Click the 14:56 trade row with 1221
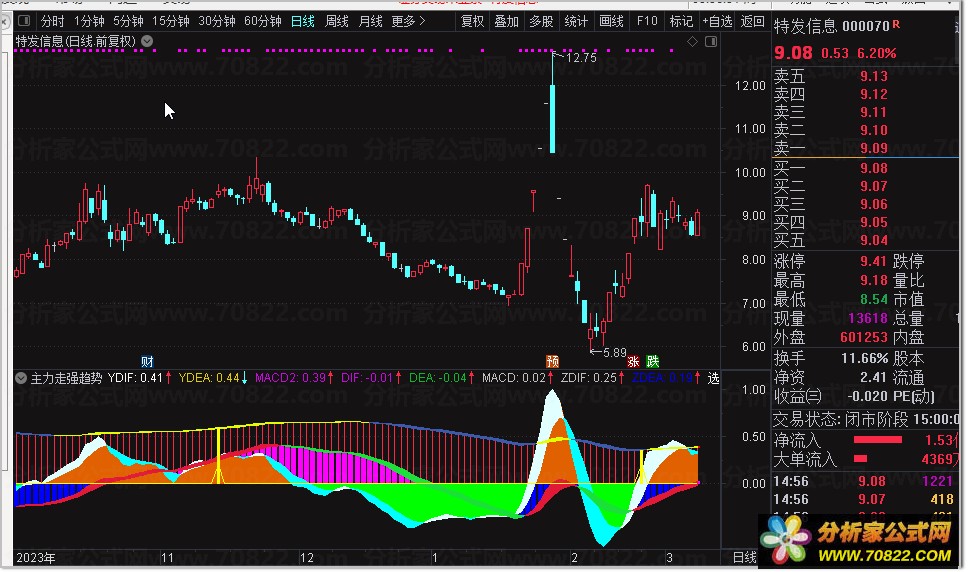Screen dimensions: 968x572 pos(866,481)
